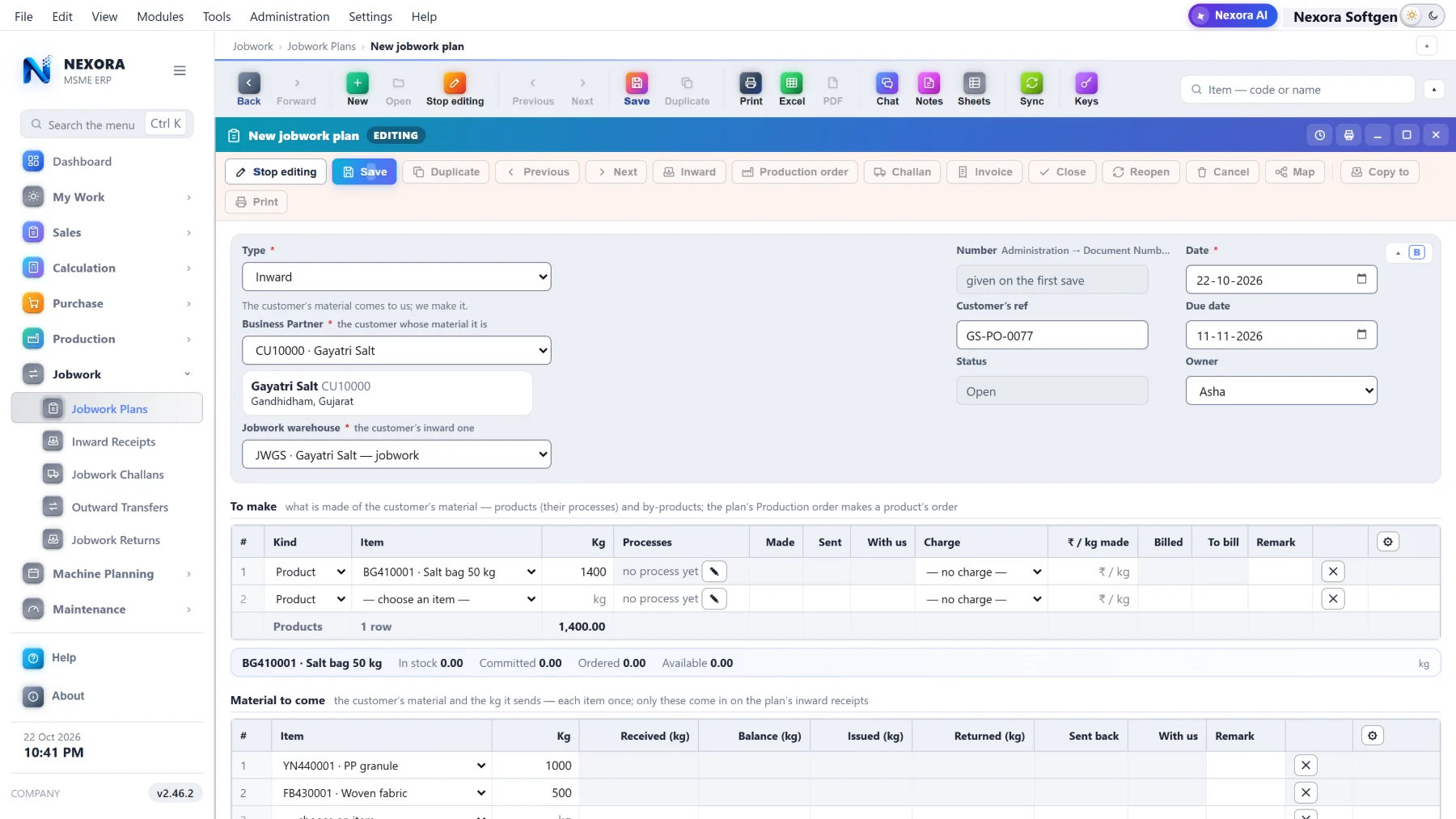Open the Owner dropdown showing Asha

click(x=1281, y=391)
